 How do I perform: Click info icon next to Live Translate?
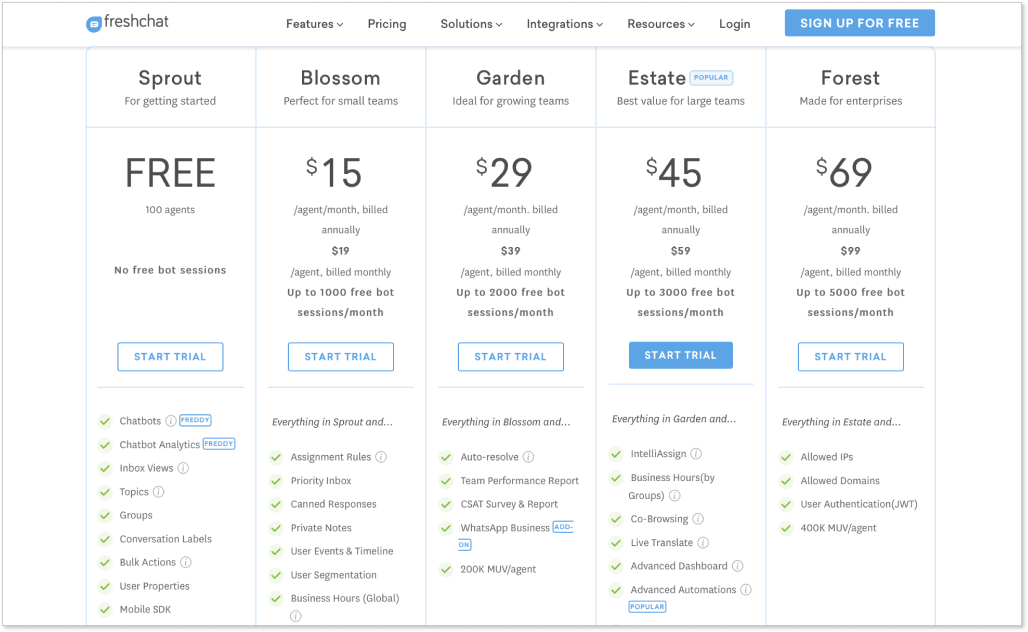click(x=703, y=543)
